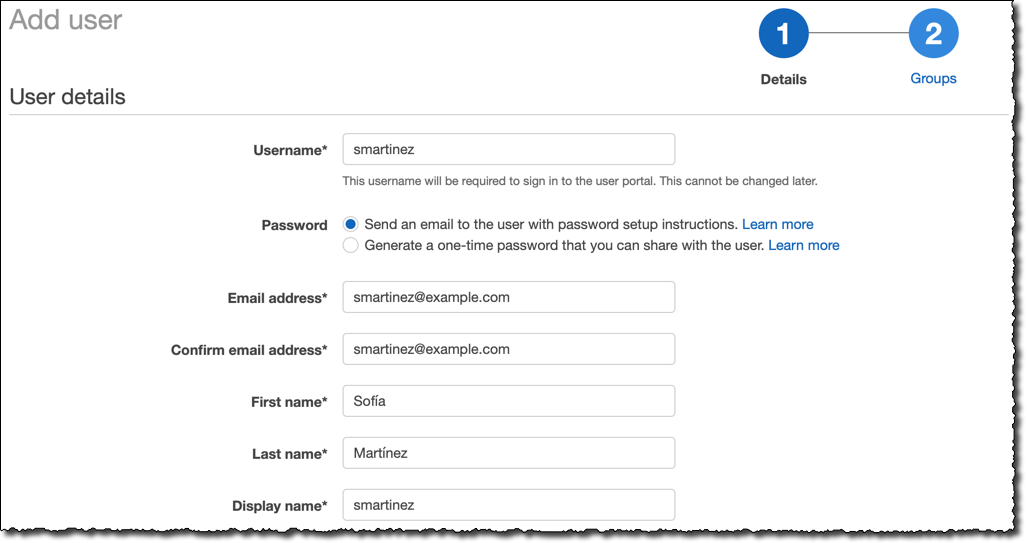Select the Details step label
1027x543 pixels.
point(783,79)
